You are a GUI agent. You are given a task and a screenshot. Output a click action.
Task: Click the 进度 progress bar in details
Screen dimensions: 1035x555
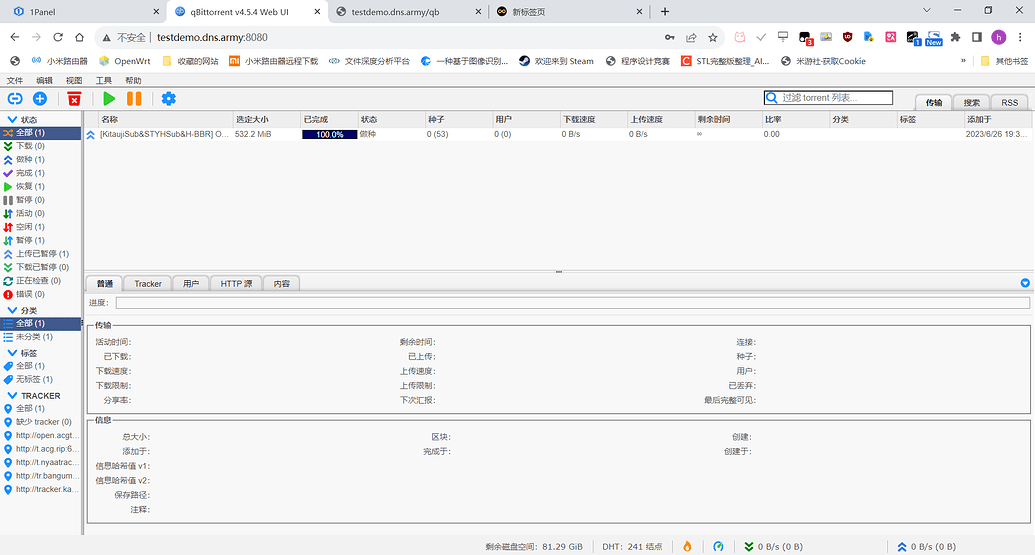pyautogui.click(x=572, y=303)
